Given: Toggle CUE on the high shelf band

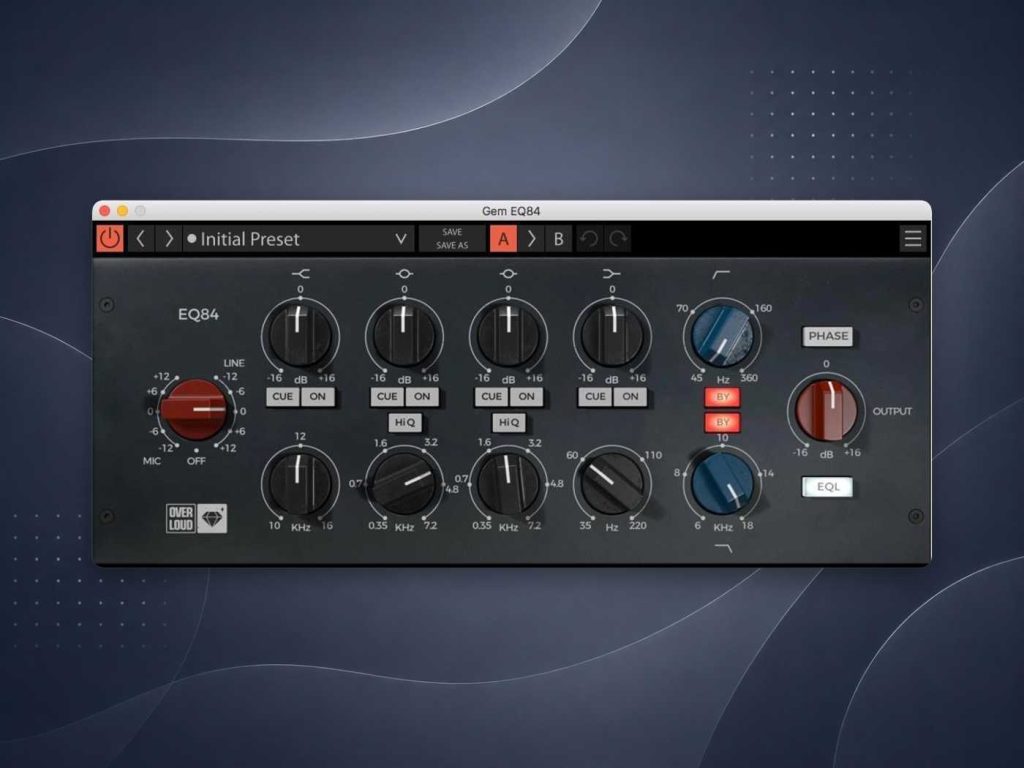Looking at the screenshot, I should coord(283,396).
